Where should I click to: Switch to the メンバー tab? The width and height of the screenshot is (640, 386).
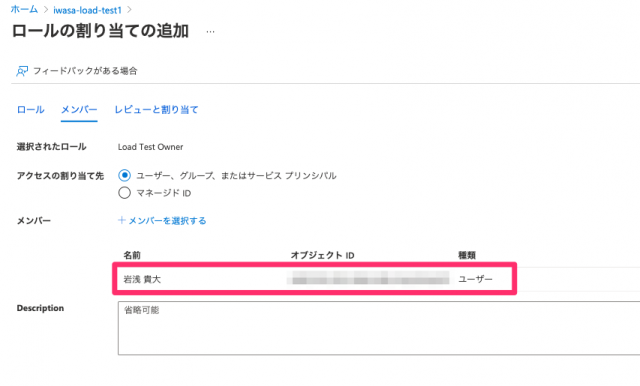click(x=79, y=110)
